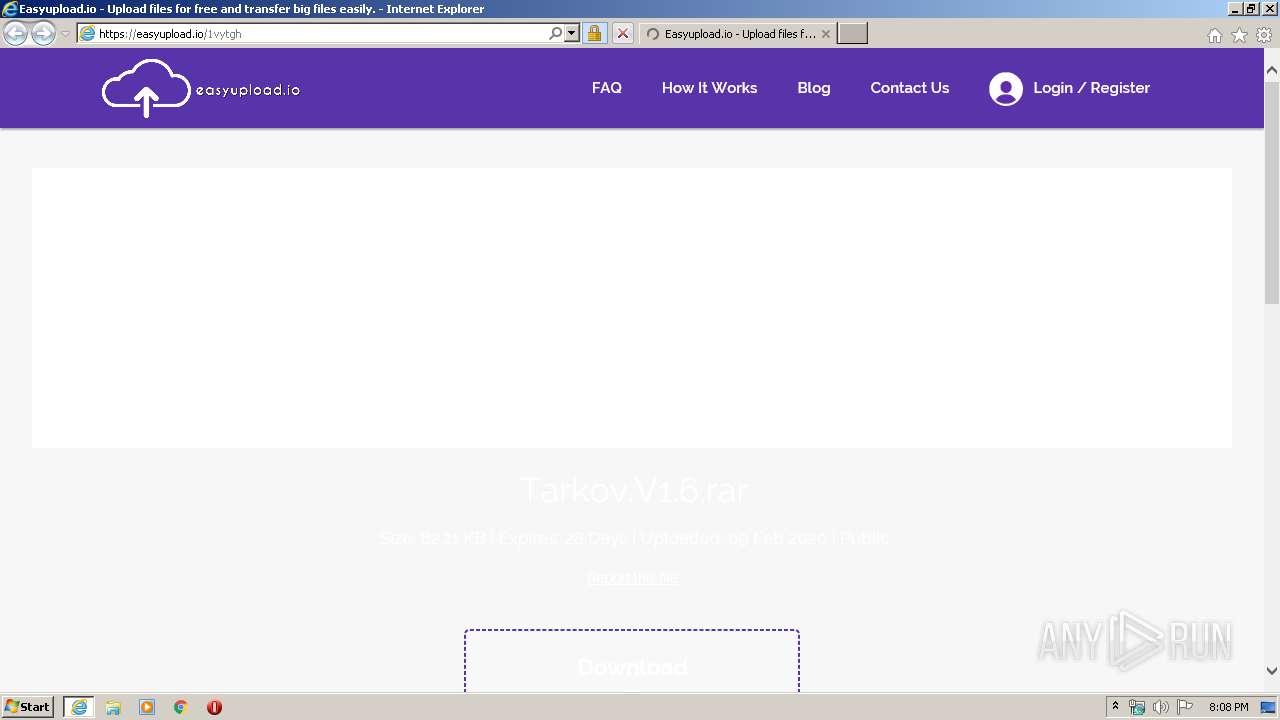Open the Tools gear icon
Screen dimensions: 1280x720
pos(1264,35)
